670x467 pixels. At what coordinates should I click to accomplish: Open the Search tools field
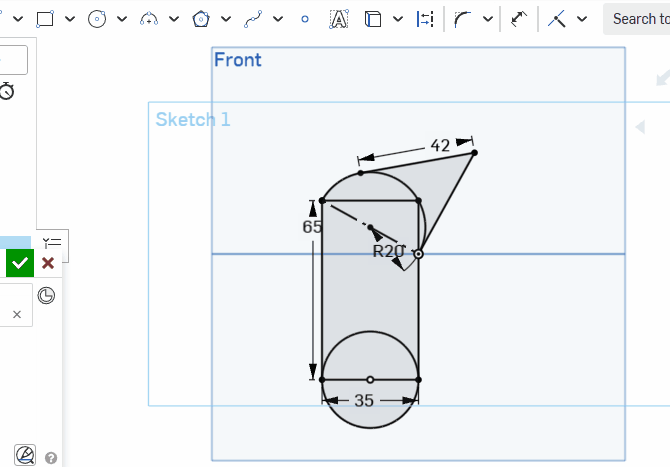click(x=636, y=19)
